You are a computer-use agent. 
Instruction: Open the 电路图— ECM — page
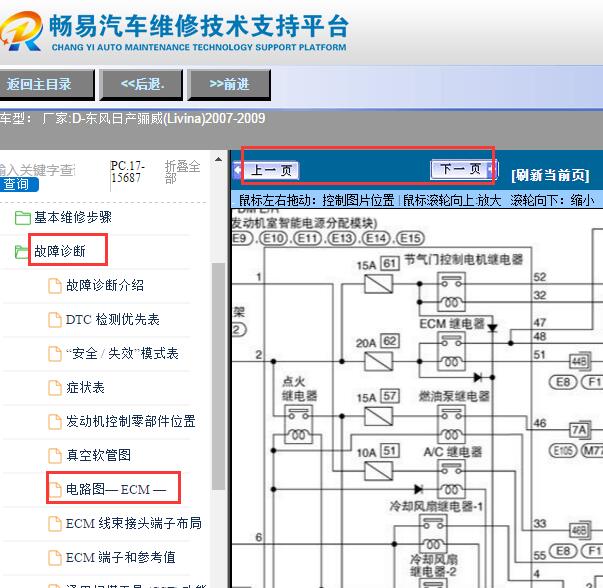pos(116,489)
